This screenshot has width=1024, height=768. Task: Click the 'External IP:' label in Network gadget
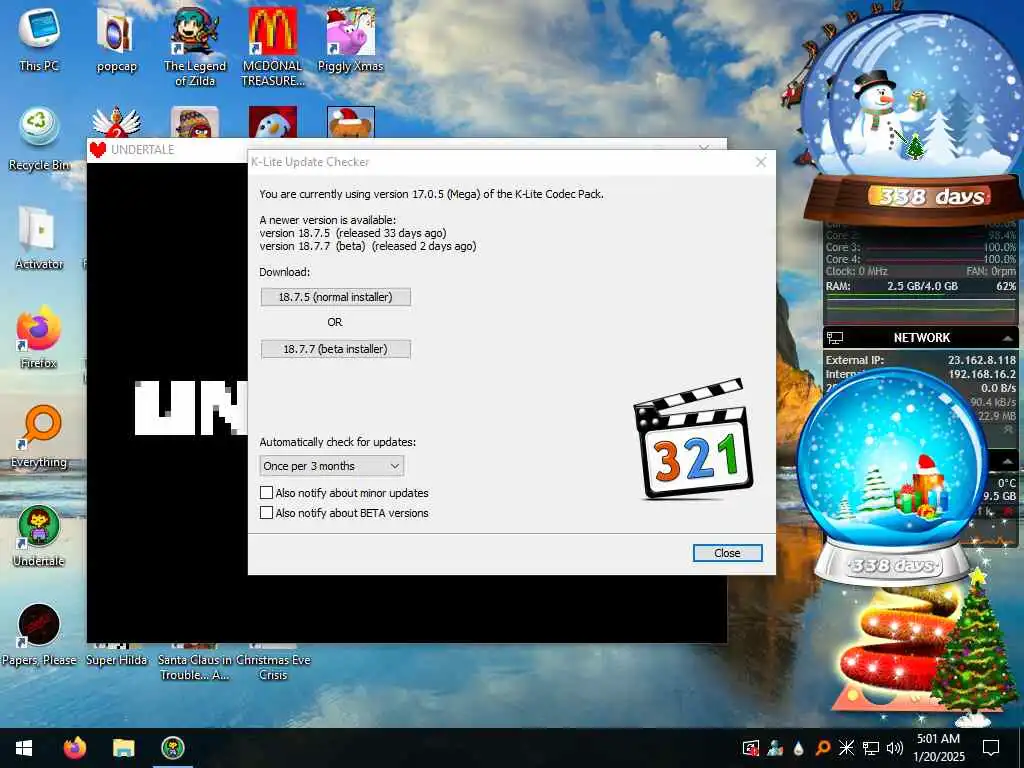coord(854,360)
